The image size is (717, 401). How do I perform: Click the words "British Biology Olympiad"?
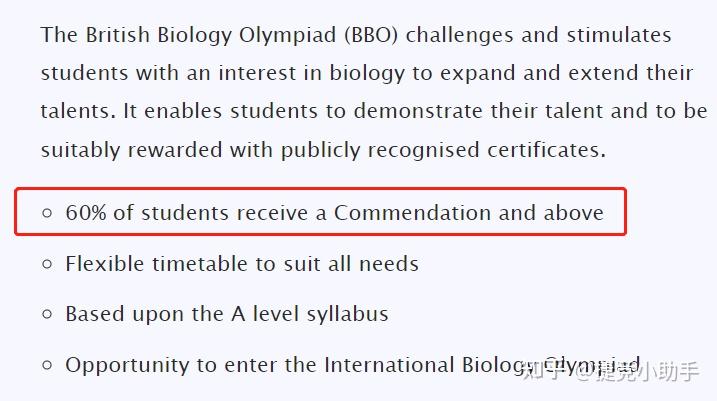click(x=212, y=35)
